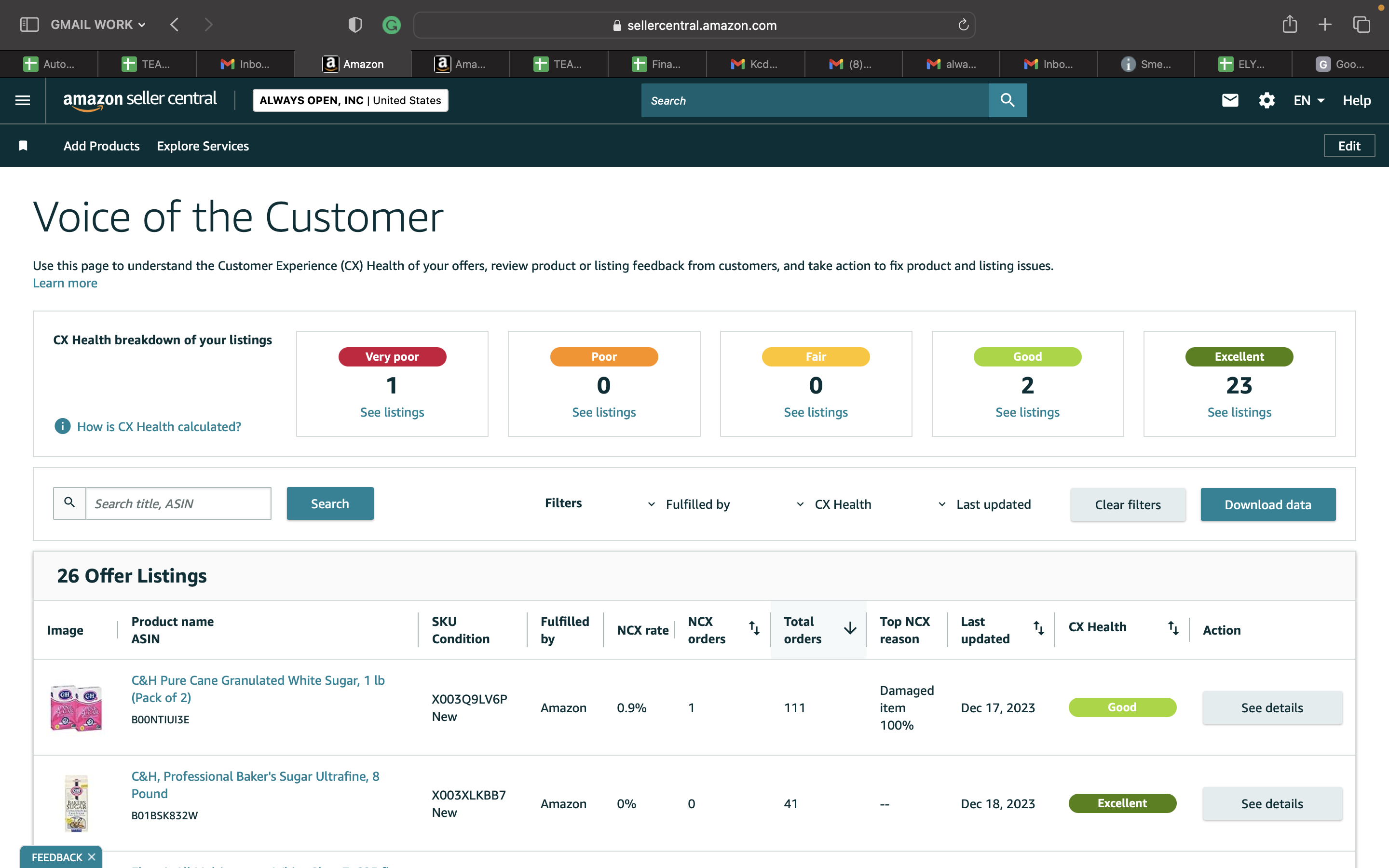Click the FEEDBACK tab label

coord(57,857)
